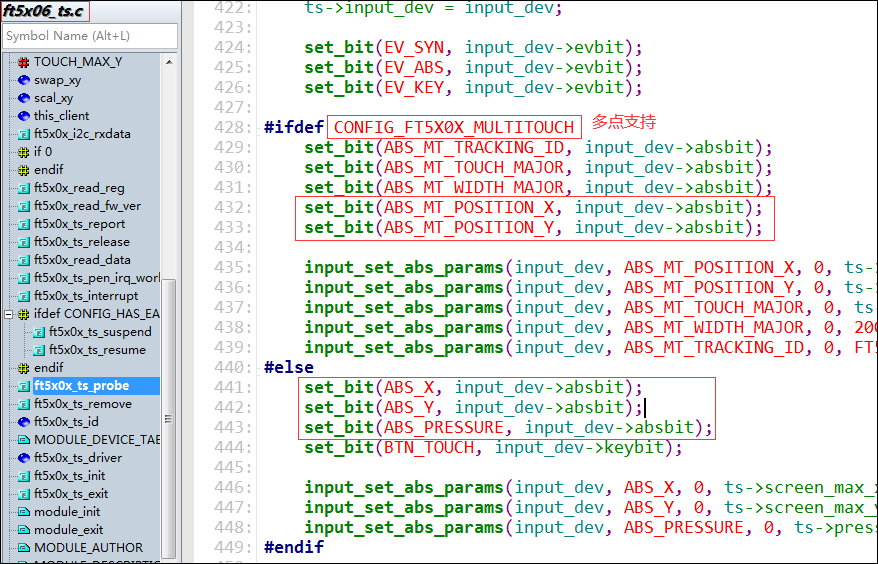Click the ft5x0x_i2c_rxdata function icon
The image size is (878, 564).
tap(24, 134)
